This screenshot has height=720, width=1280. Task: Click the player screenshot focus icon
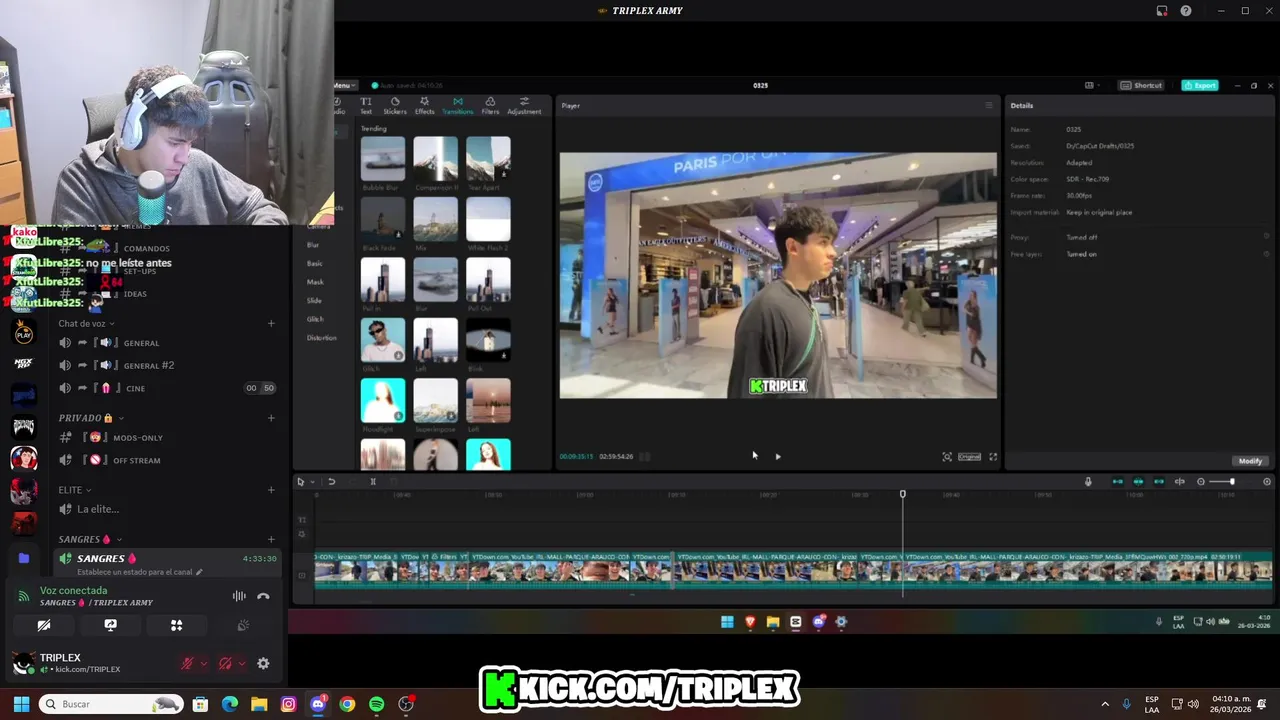point(947,457)
